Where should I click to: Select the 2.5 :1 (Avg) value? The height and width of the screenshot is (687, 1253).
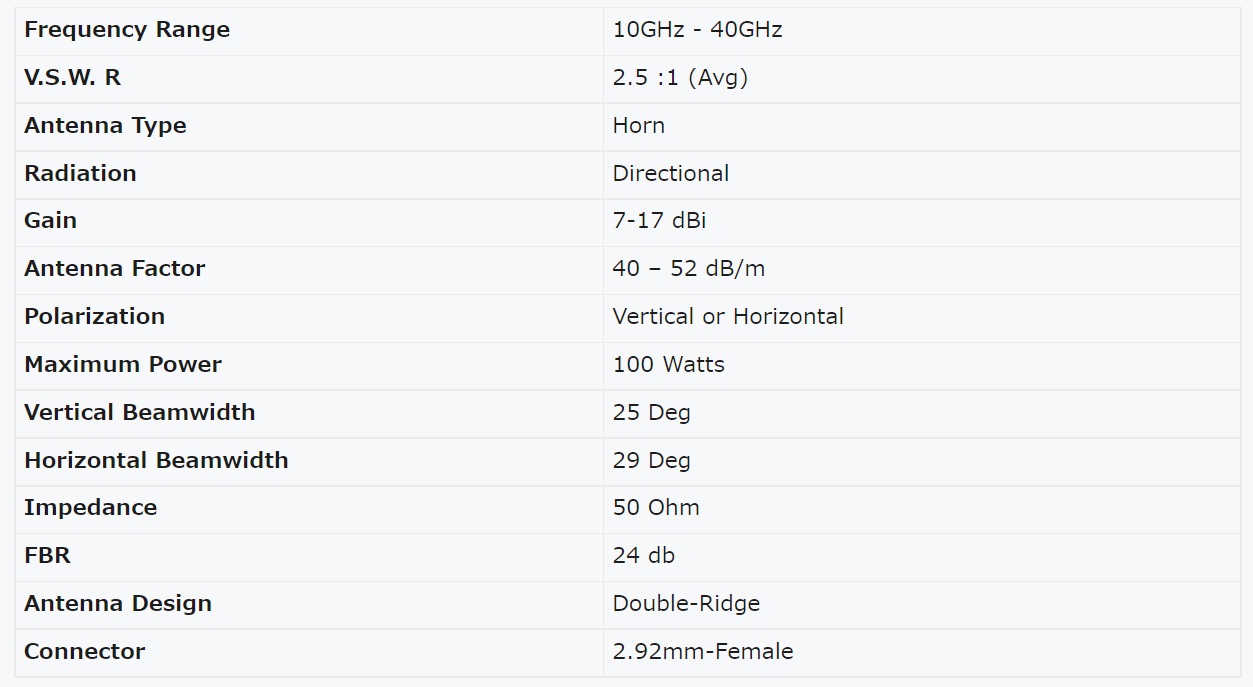point(680,78)
